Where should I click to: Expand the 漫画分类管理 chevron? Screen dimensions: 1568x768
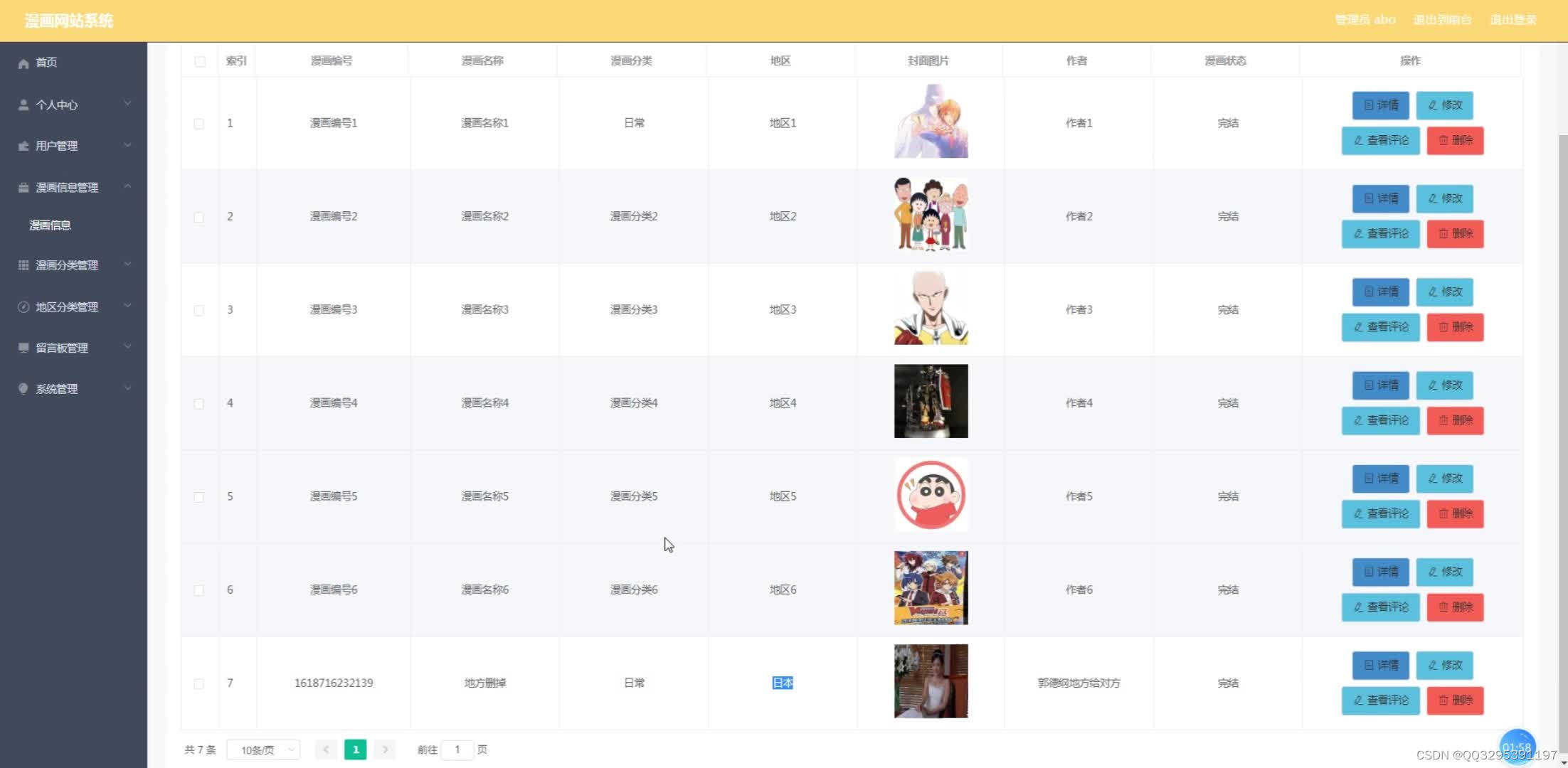(x=127, y=264)
